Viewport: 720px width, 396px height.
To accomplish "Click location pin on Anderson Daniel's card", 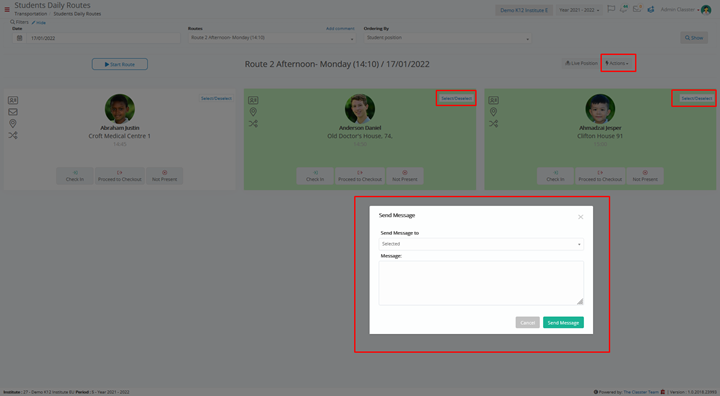I will [253, 112].
